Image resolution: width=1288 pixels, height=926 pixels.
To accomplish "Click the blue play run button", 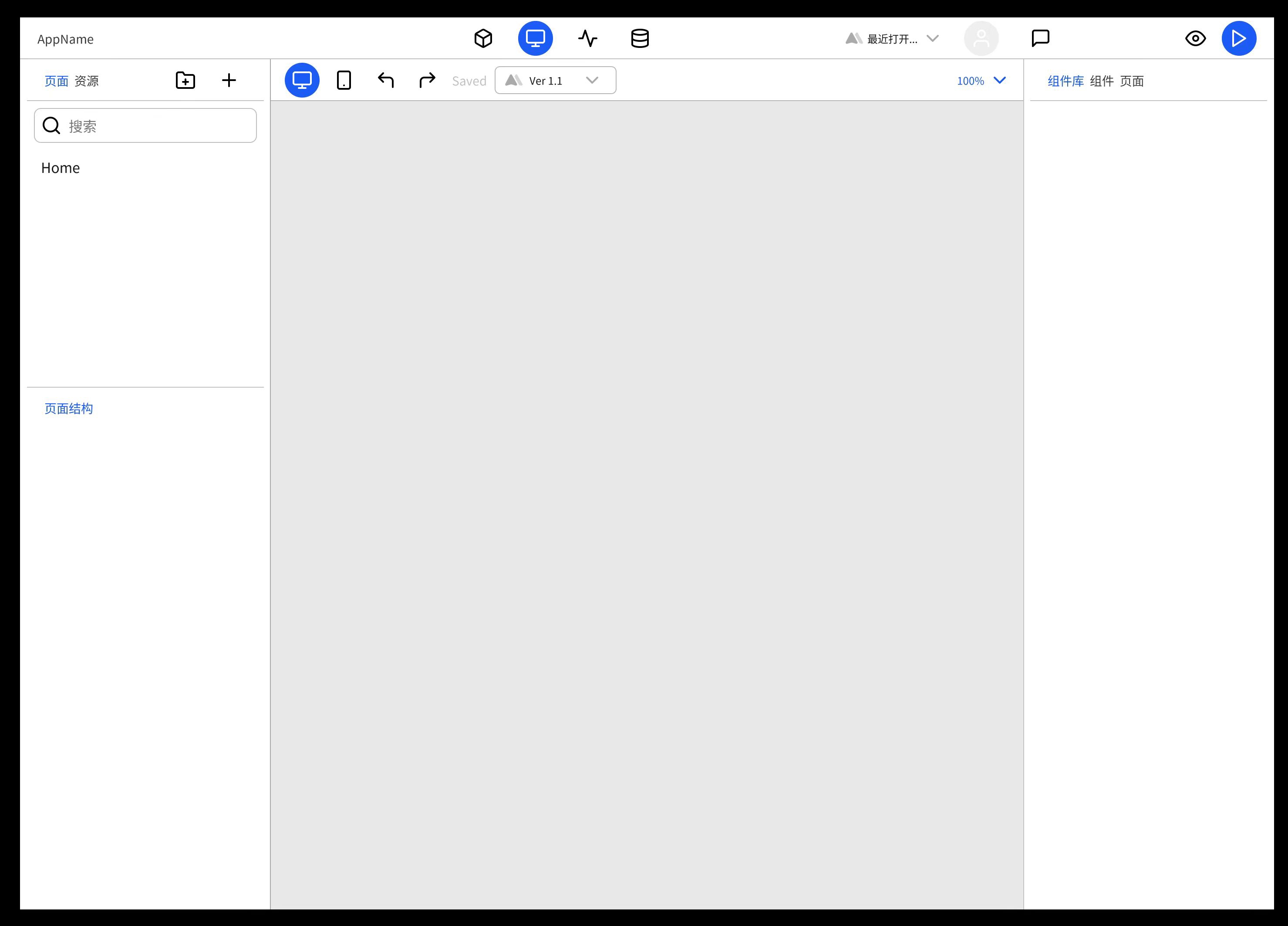I will point(1239,39).
